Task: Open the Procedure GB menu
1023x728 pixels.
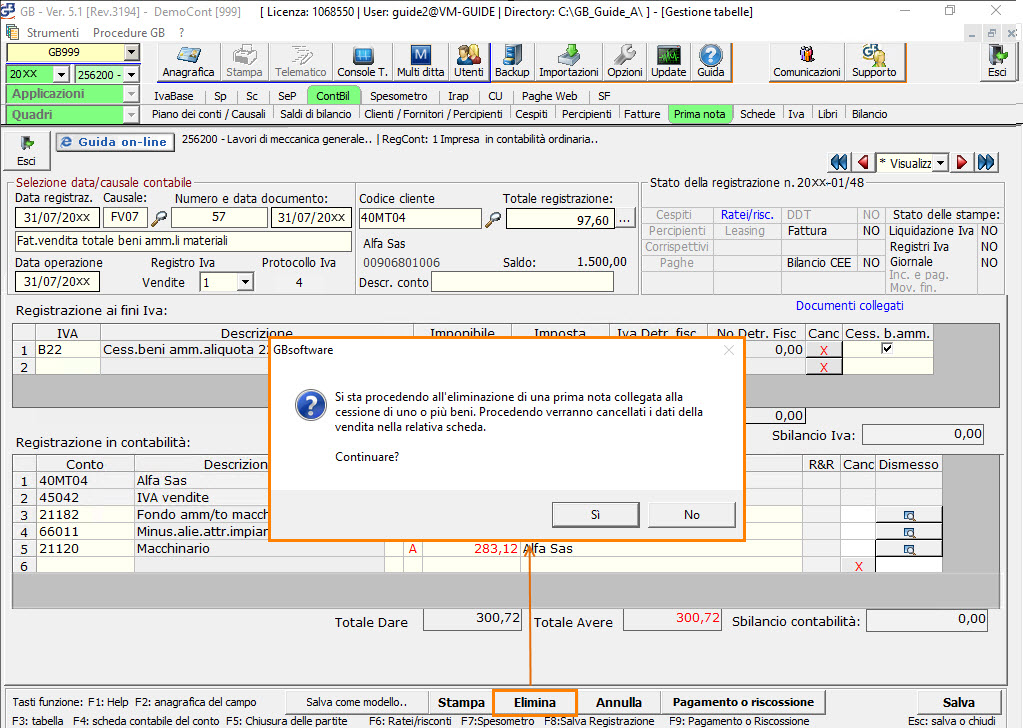Action: 129,33
